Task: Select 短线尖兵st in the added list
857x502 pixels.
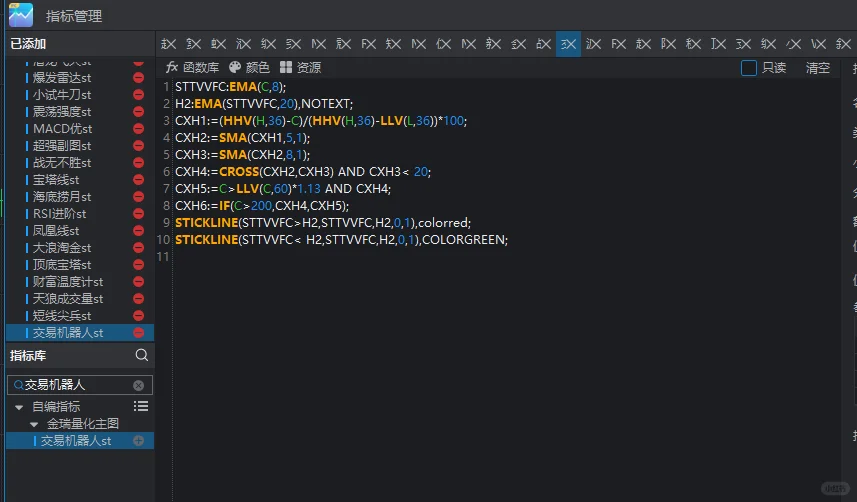Action: point(62,315)
